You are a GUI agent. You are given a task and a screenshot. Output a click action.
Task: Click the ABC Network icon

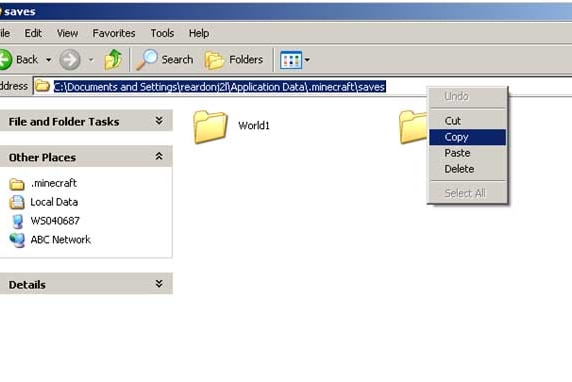(x=17, y=240)
